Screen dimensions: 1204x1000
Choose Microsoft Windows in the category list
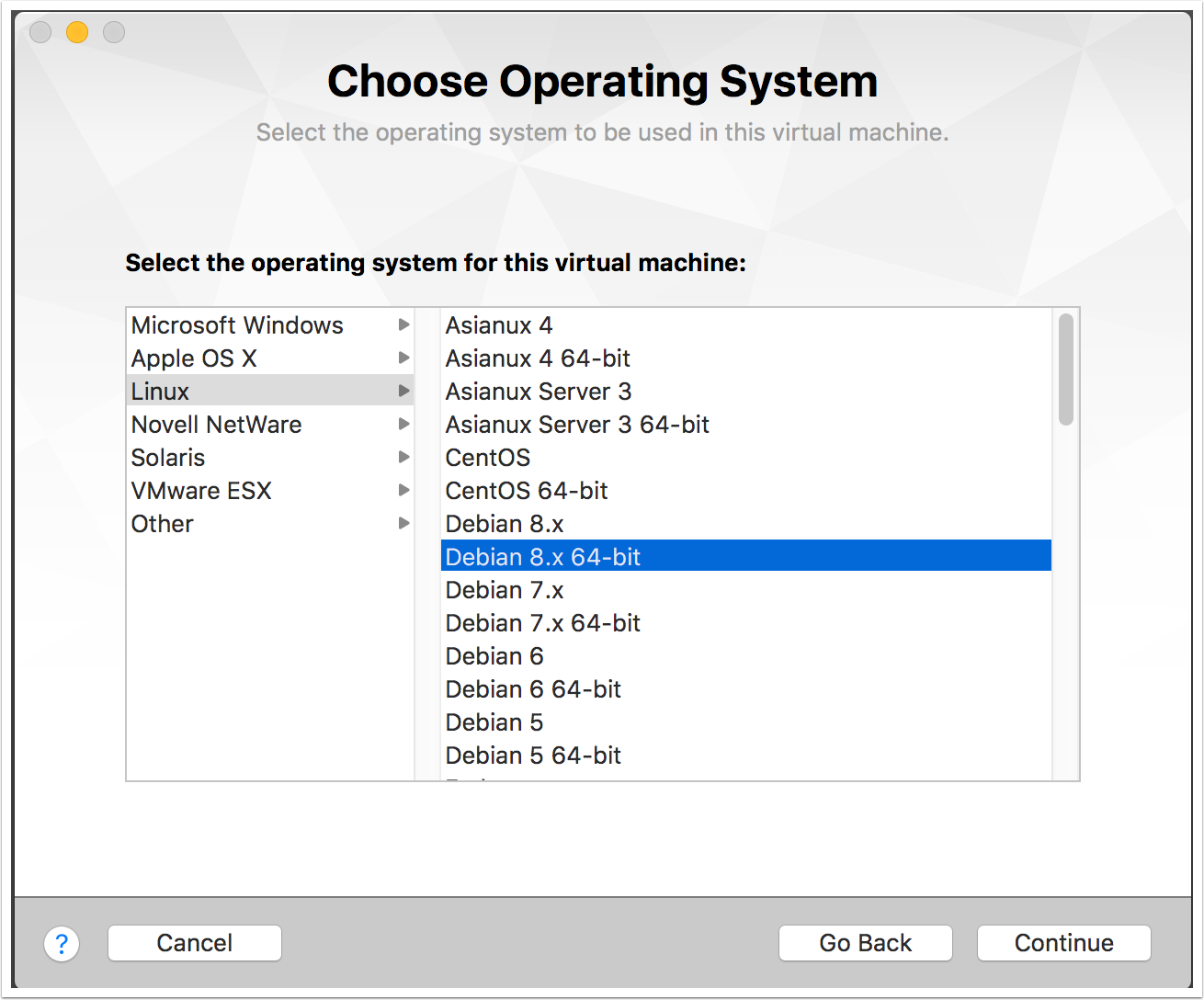point(237,325)
